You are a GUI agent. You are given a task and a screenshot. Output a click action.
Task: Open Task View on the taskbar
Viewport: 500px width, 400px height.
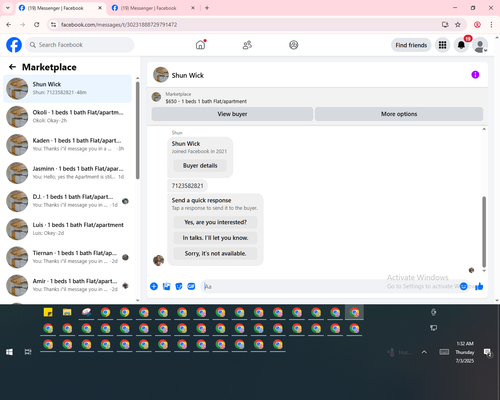(28, 352)
